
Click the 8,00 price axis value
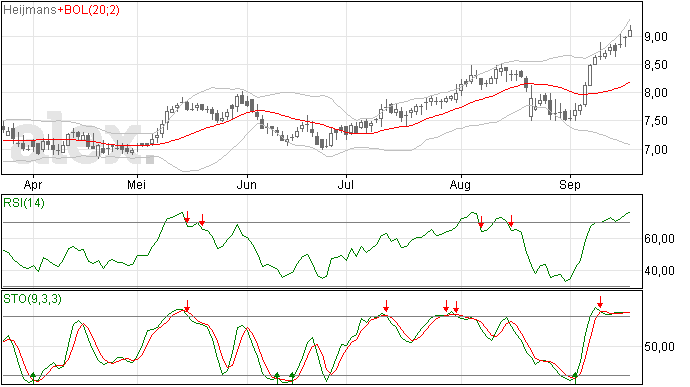[x=656, y=93]
